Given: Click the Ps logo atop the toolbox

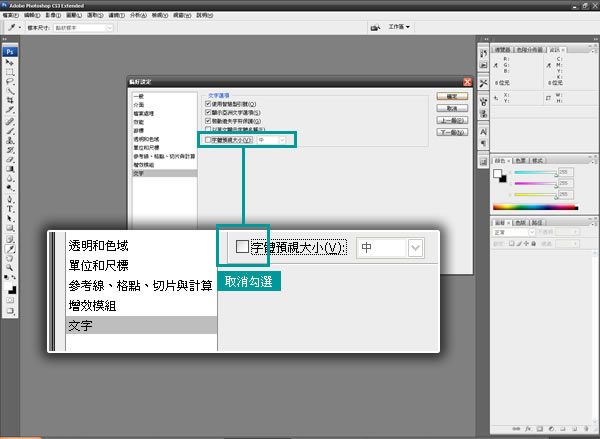Looking at the screenshot, I should (10, 52).
